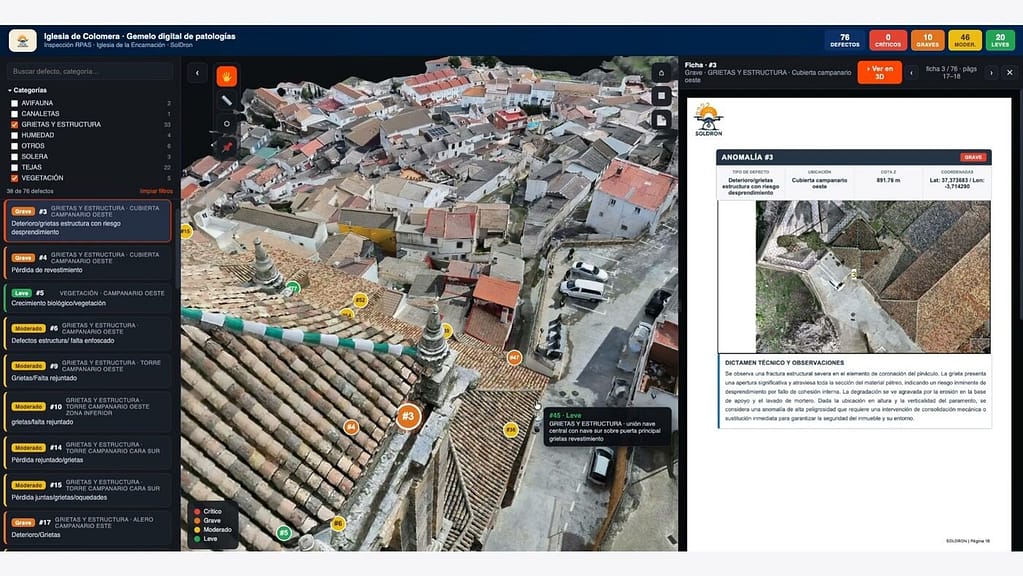The width and height of the screenshot is (1023, 576).
Task: Filter by 0 Críticos badge
Action: (888, 40)
